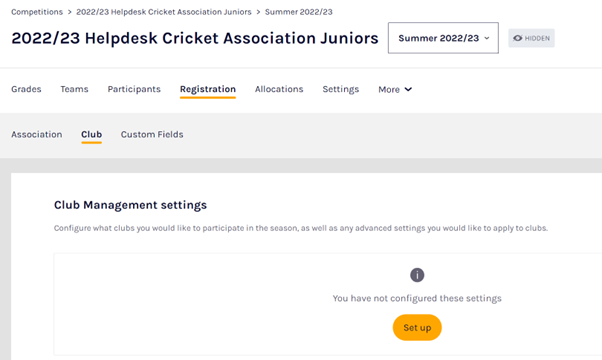Follow the Competitions breadcrumb link

[37, 12]
